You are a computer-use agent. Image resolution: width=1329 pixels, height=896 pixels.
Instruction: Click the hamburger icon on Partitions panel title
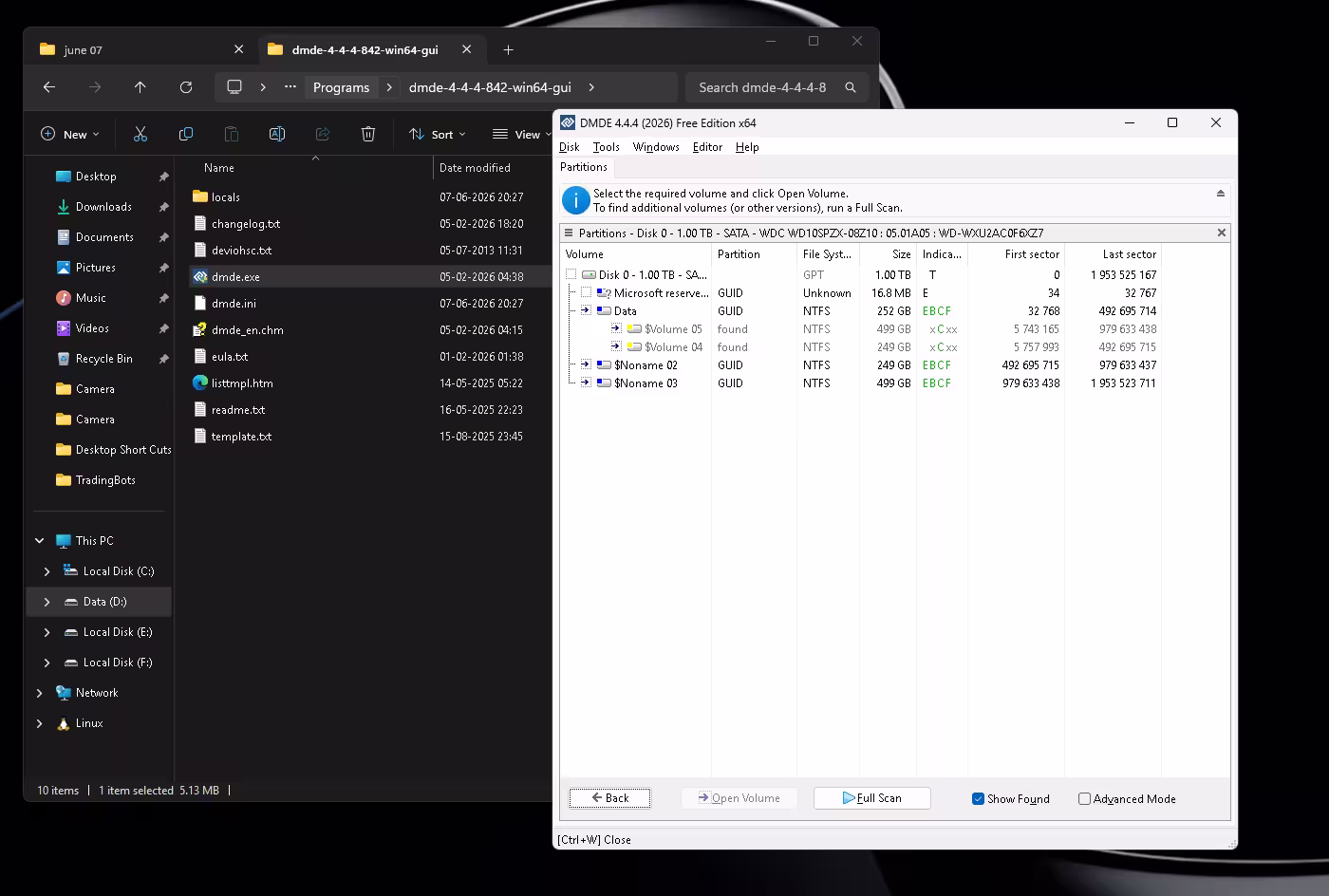pyautogui.click(x=569, y=233)
